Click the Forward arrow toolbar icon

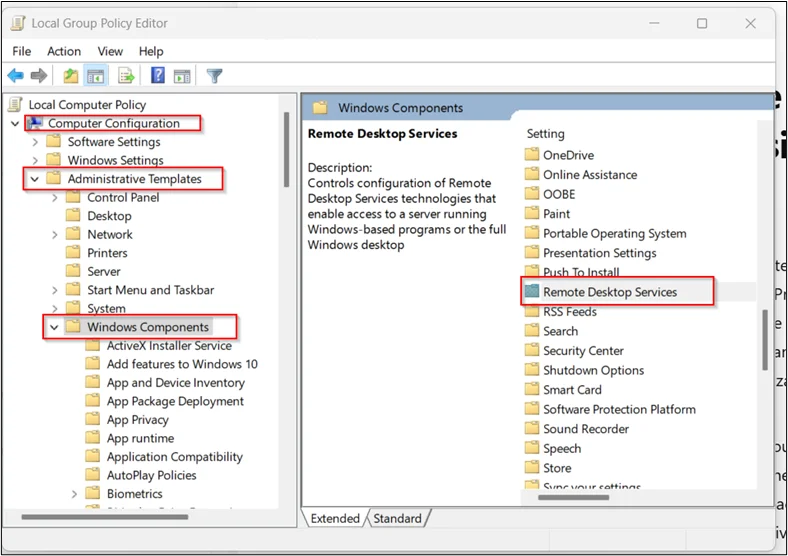(x=39, y=76)
